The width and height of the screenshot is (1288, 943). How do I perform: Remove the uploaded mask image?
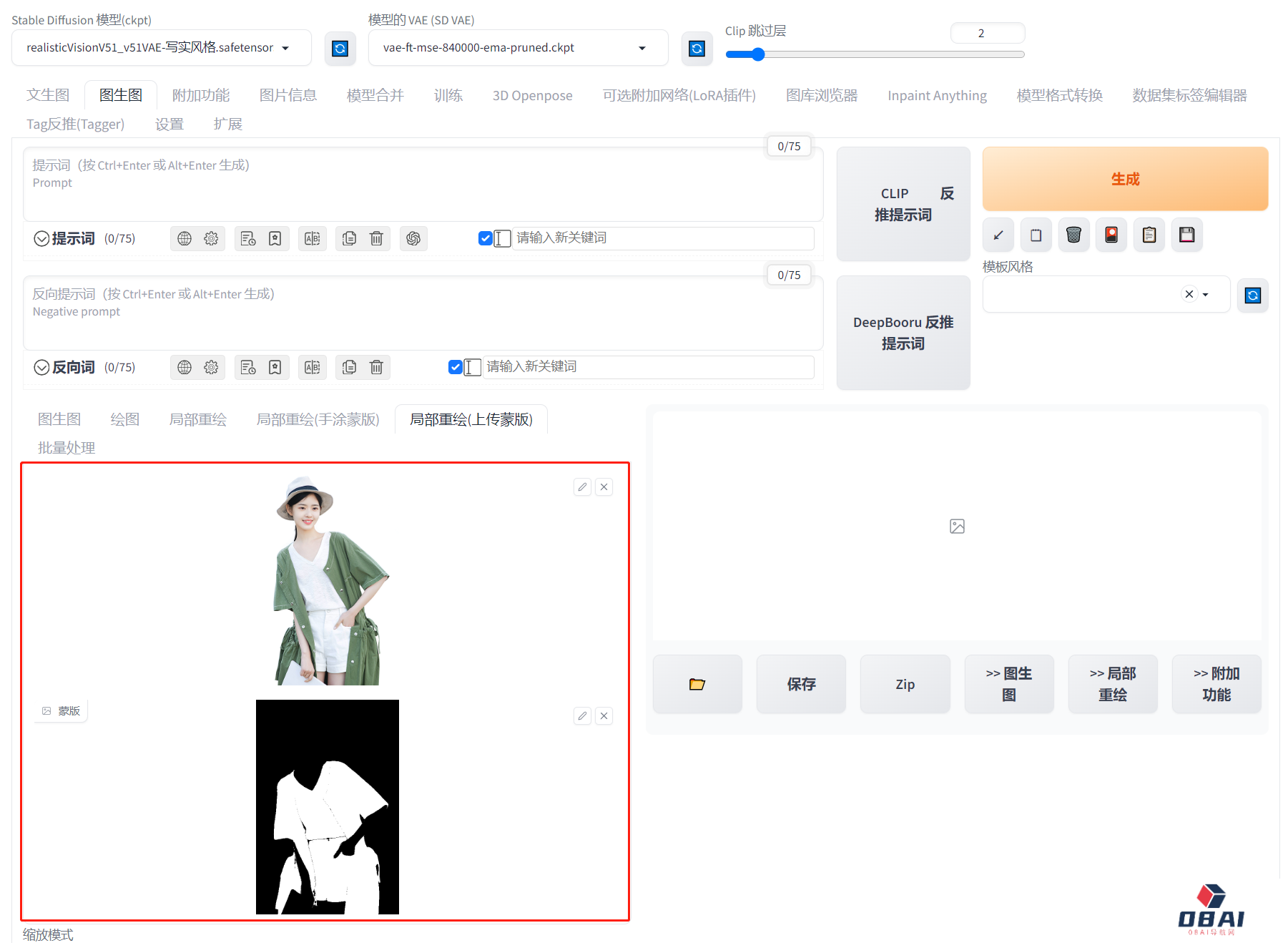tap(604, 716)
